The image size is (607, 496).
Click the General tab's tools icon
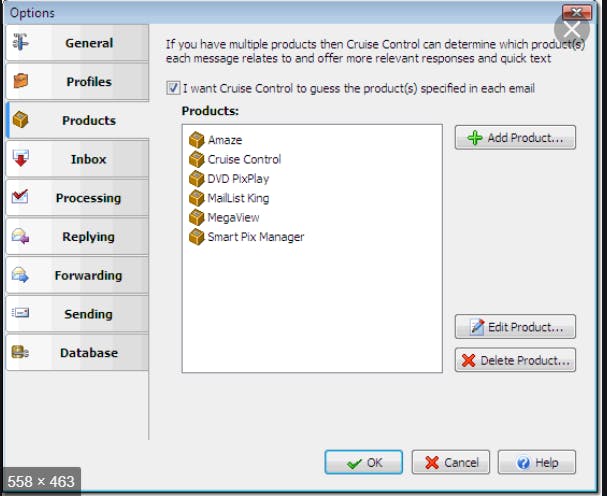click(x=20, y=42)
